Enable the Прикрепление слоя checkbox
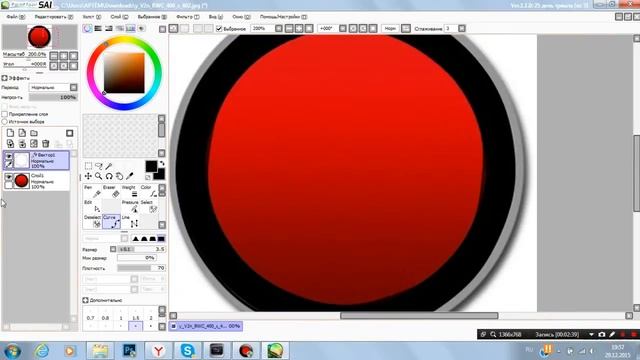640x360 pixels. pyautogui.click(x=5, y=114)
